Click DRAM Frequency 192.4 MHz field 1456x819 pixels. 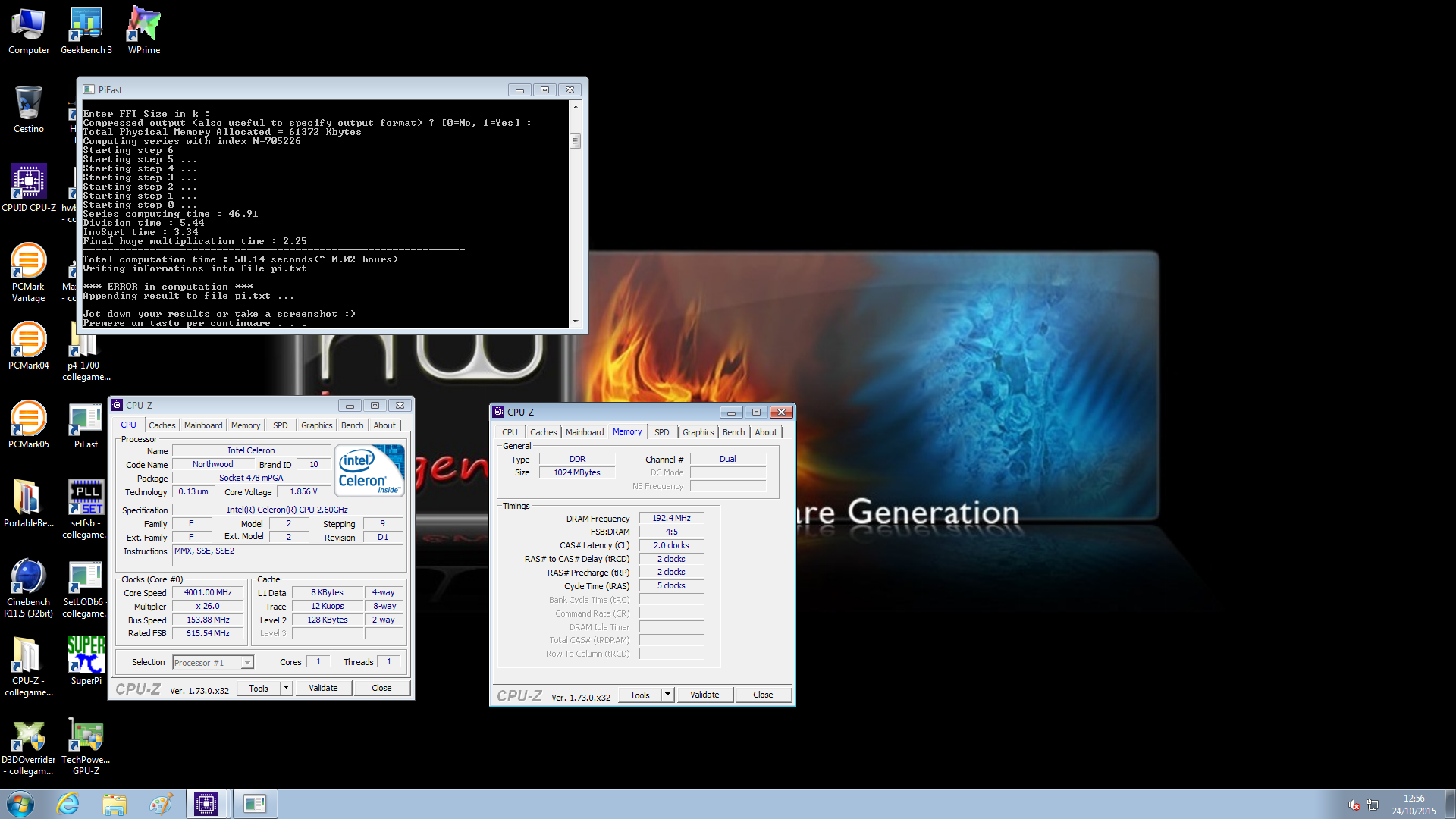671,519
